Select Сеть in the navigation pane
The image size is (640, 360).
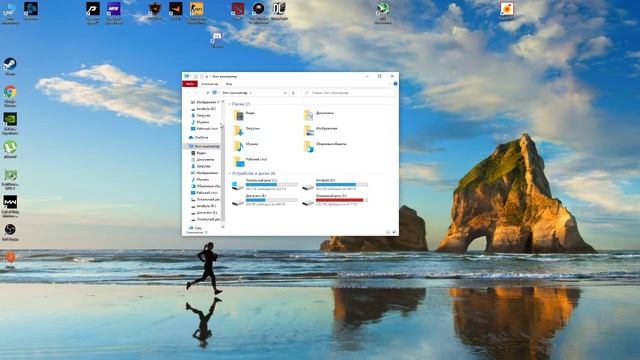(195, 228)
